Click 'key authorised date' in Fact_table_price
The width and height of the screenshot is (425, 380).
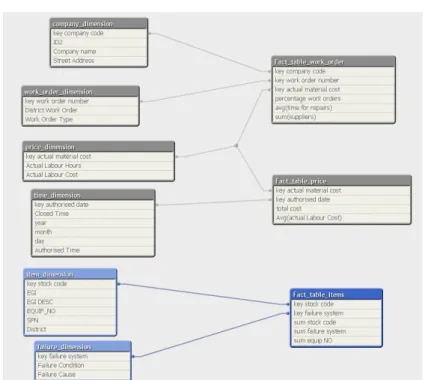tap(342, 200)
